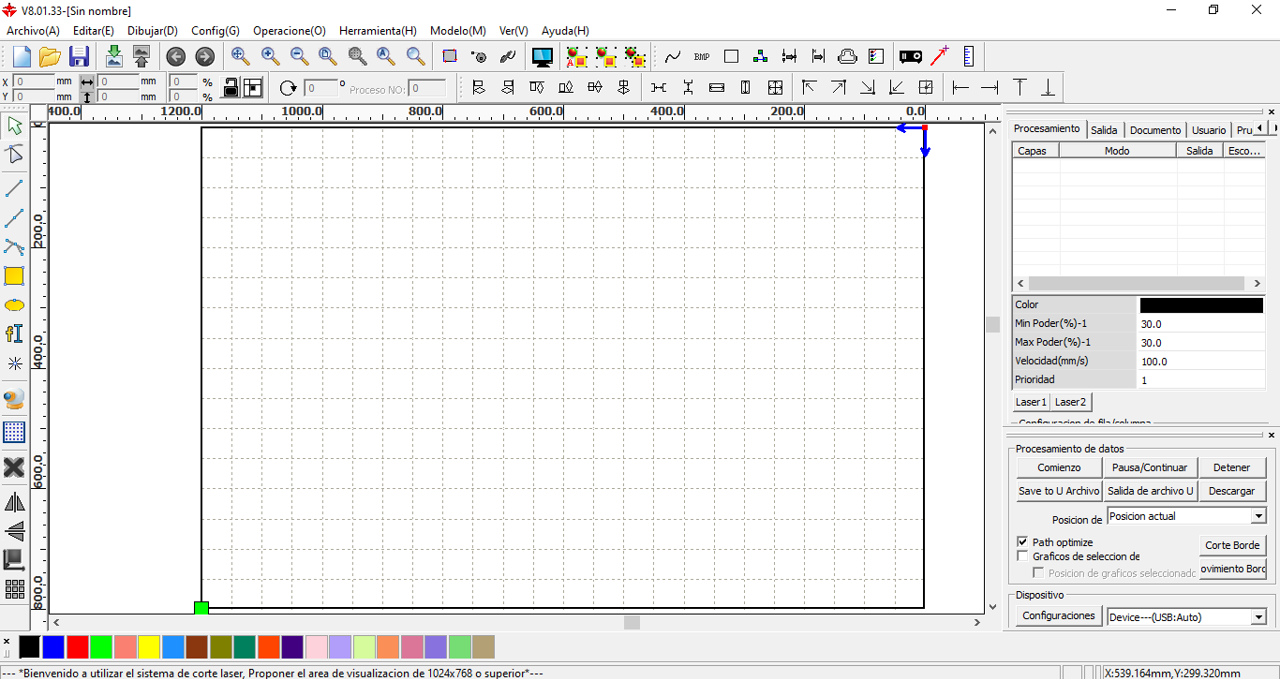Create a new file with the blank page icon

pos(21,57)
